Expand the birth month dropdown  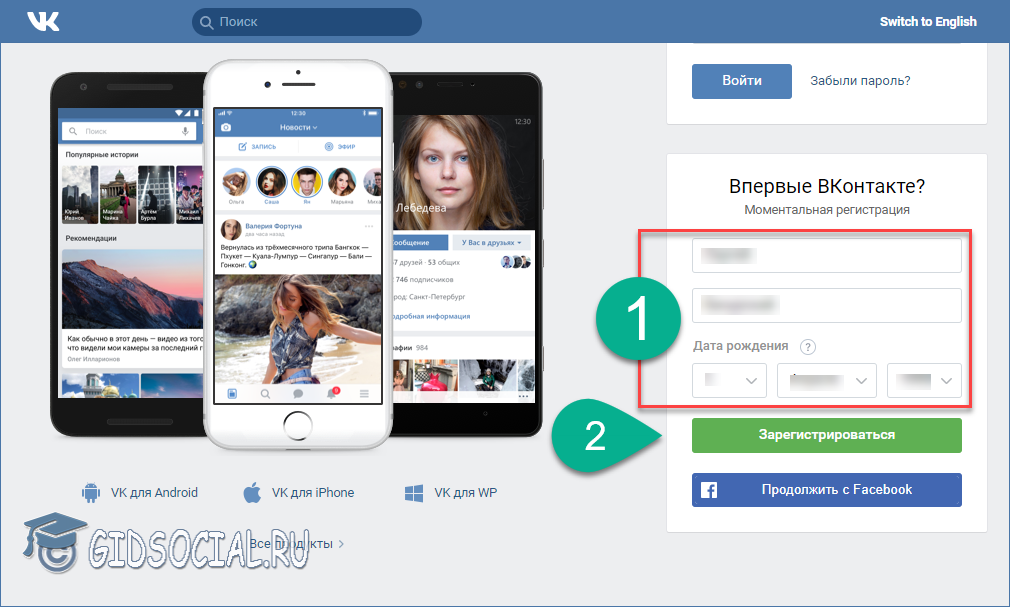tap(826, 380)
